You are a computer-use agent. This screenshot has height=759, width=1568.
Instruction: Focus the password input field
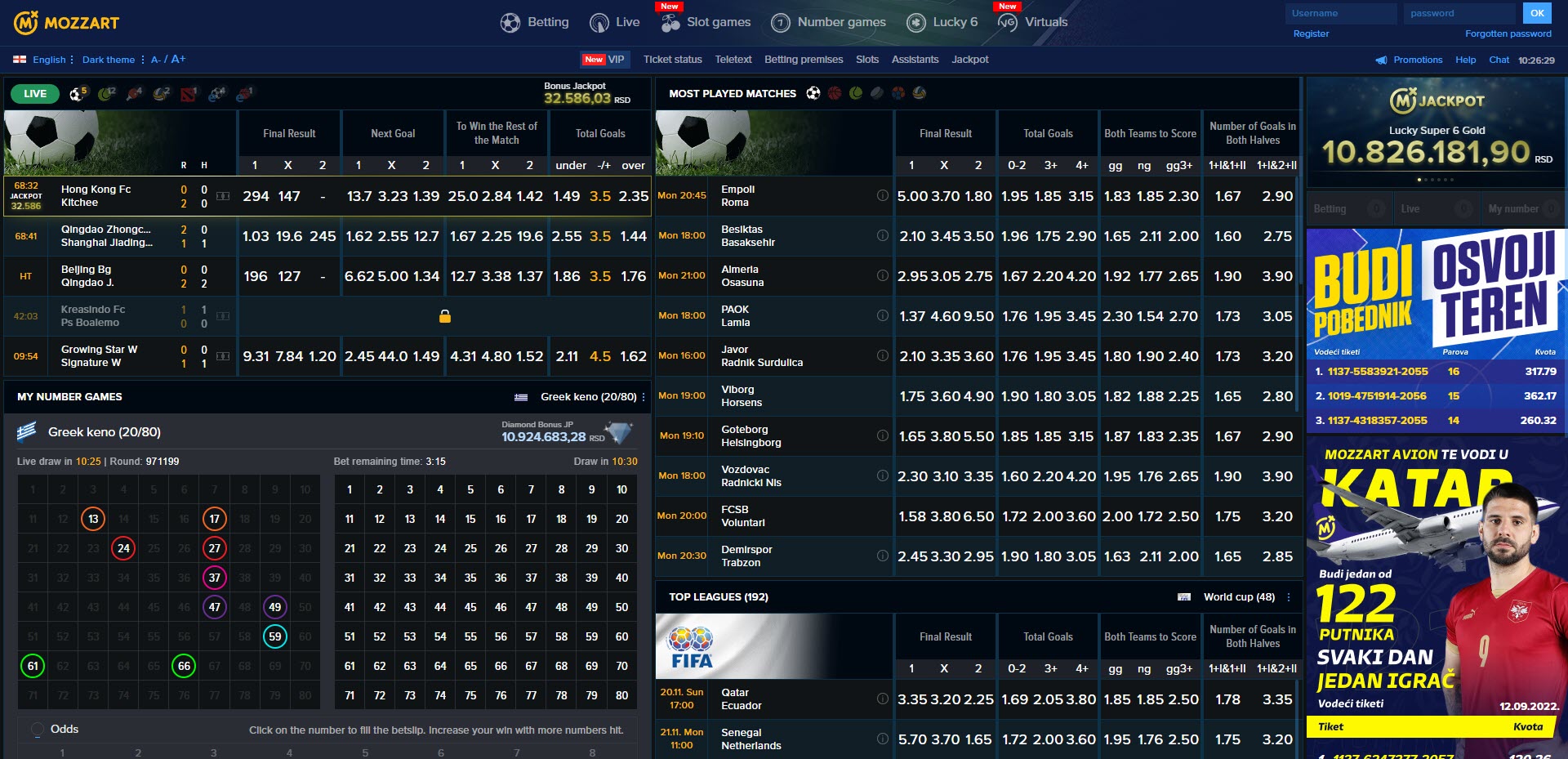[x=1460, y=13]
